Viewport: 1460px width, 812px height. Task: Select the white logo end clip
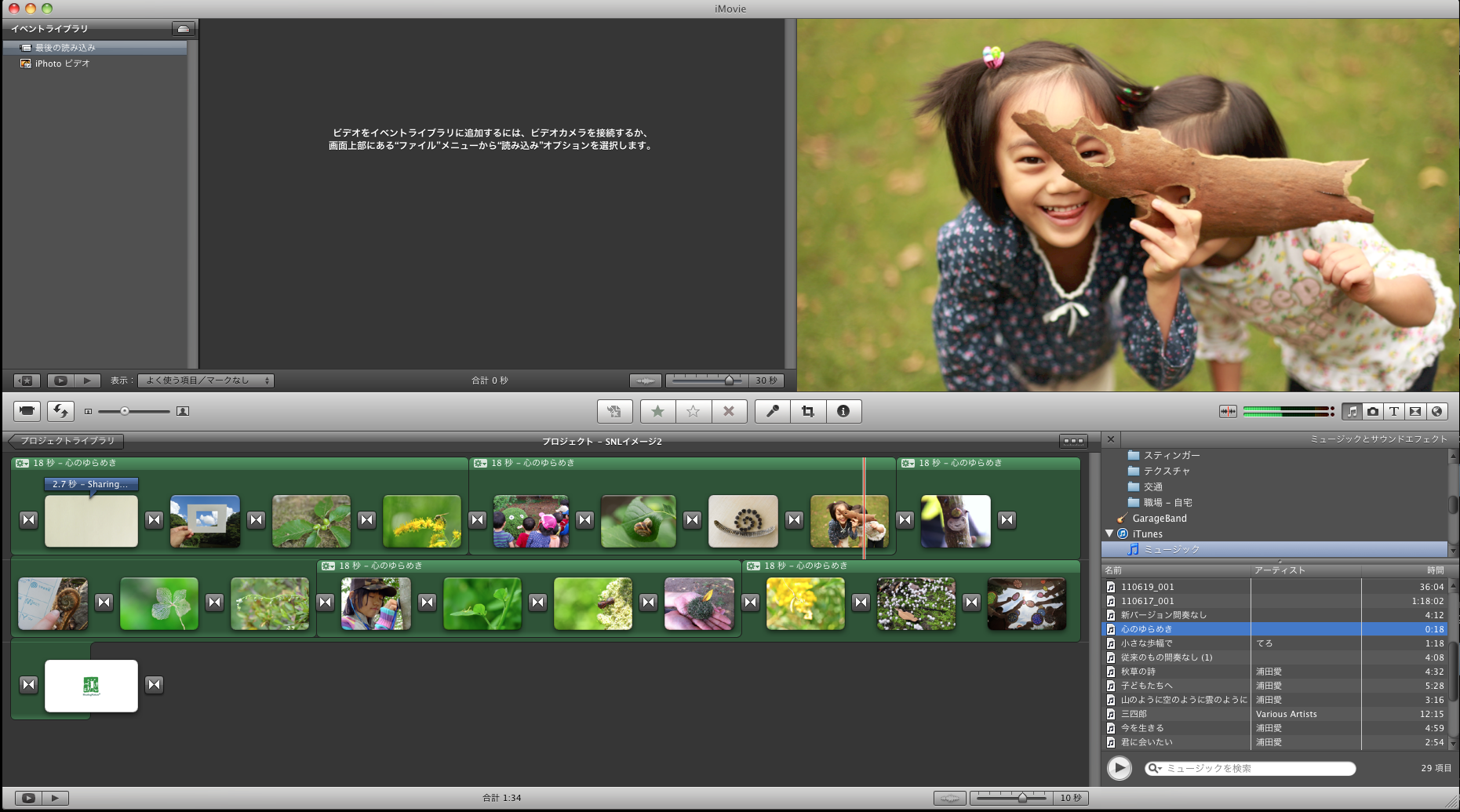[x=91, y=686]
